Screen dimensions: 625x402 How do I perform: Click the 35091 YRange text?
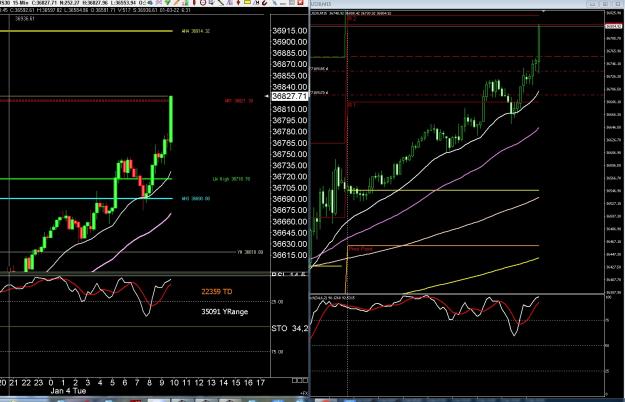(224, 312)
